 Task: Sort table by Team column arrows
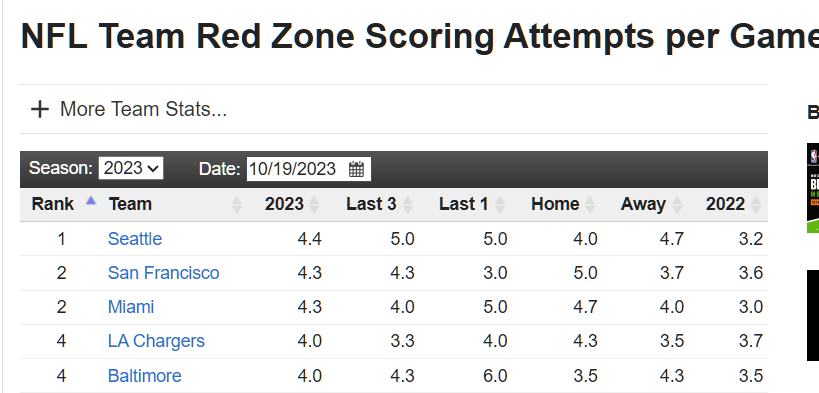[237, 204]
